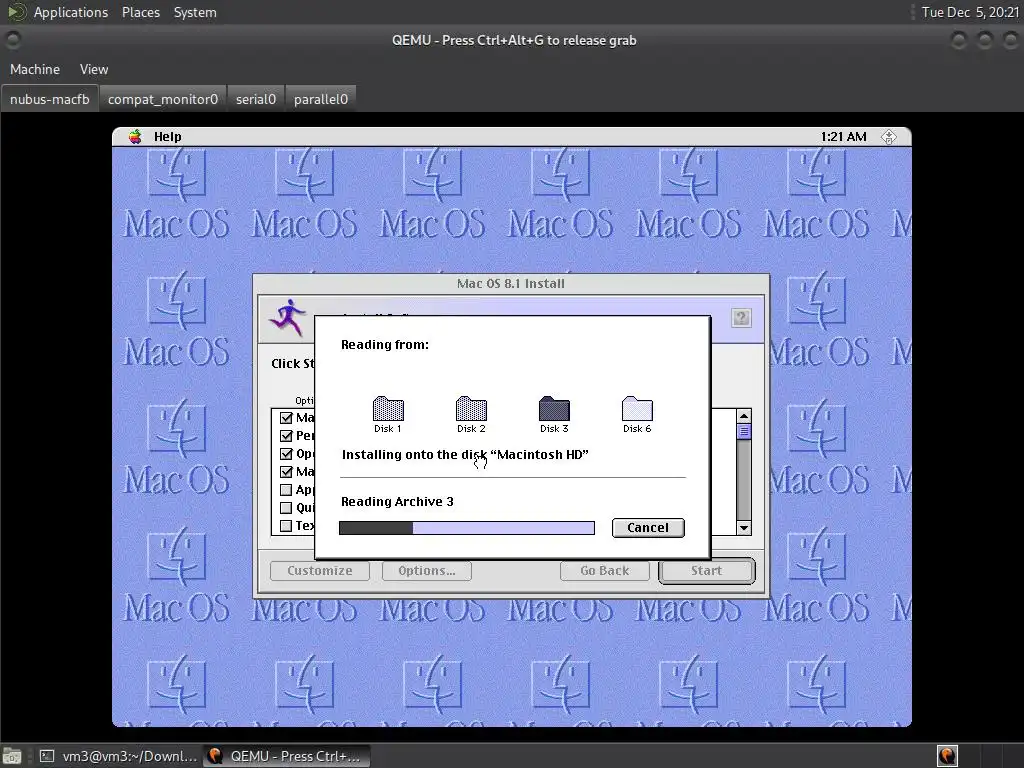
Task: Click the Disk 1 folder icon
Action: [x=388, y=409]
